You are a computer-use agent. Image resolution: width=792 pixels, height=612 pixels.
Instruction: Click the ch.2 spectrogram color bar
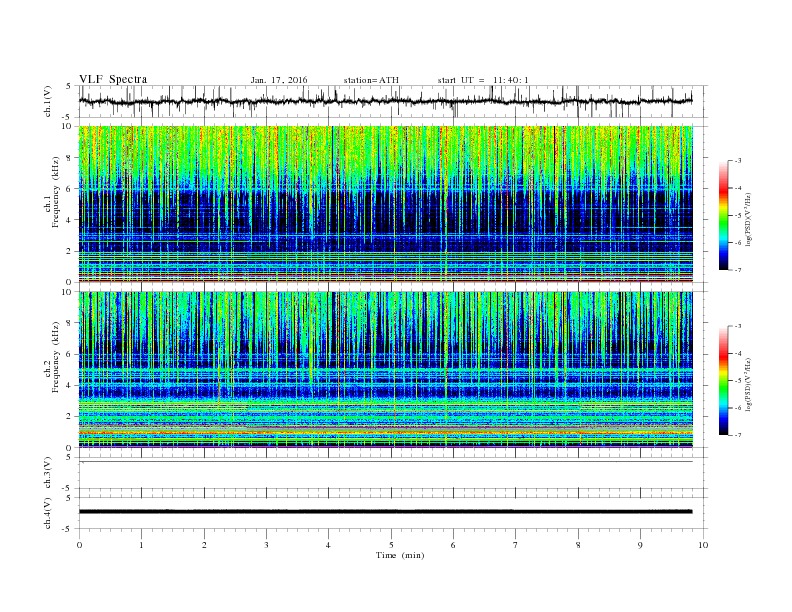(x=723, y=381)
